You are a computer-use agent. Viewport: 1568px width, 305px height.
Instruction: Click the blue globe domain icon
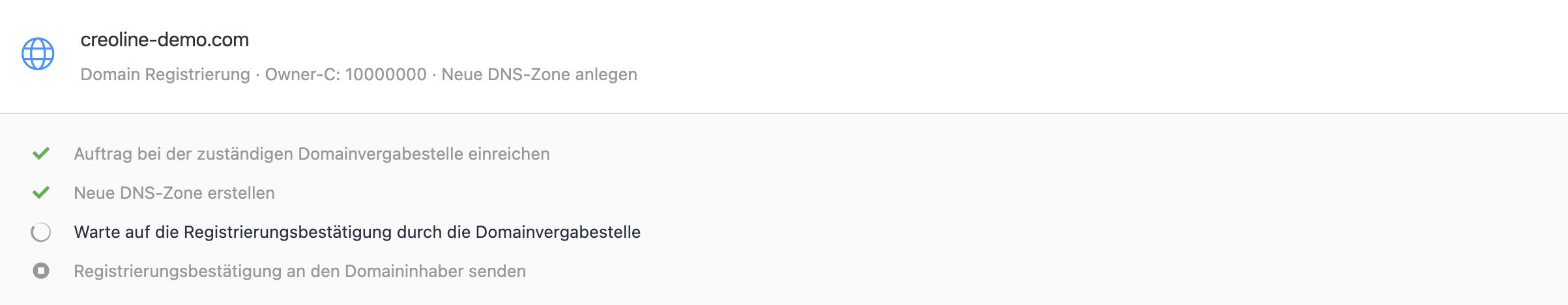coord(38,53)
